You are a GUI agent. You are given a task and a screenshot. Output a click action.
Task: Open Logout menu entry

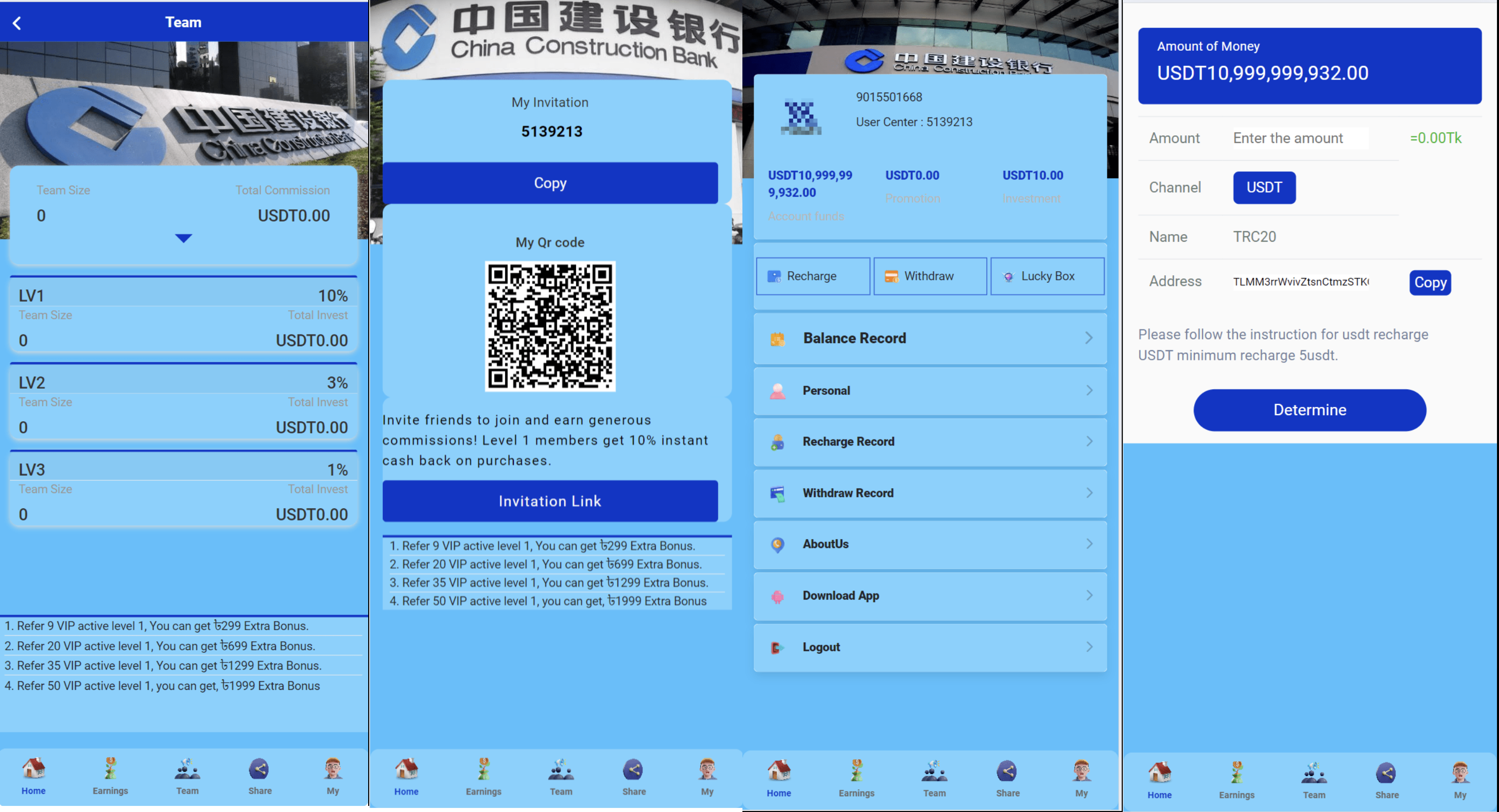(x=930, y=646)
